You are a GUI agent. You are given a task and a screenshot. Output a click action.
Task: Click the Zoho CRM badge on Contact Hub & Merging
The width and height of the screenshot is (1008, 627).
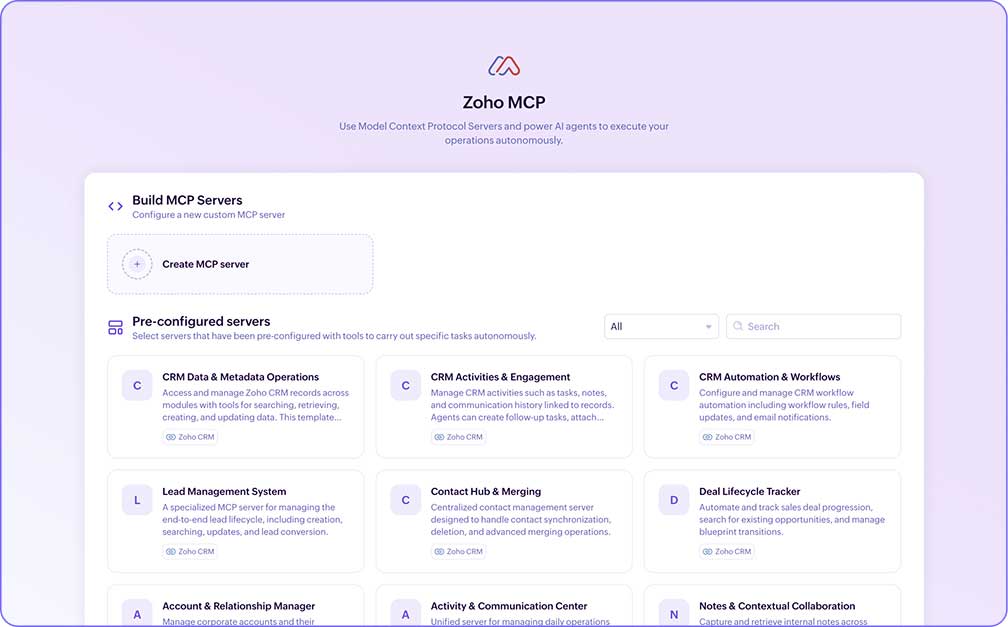click(x=458, y=551)
